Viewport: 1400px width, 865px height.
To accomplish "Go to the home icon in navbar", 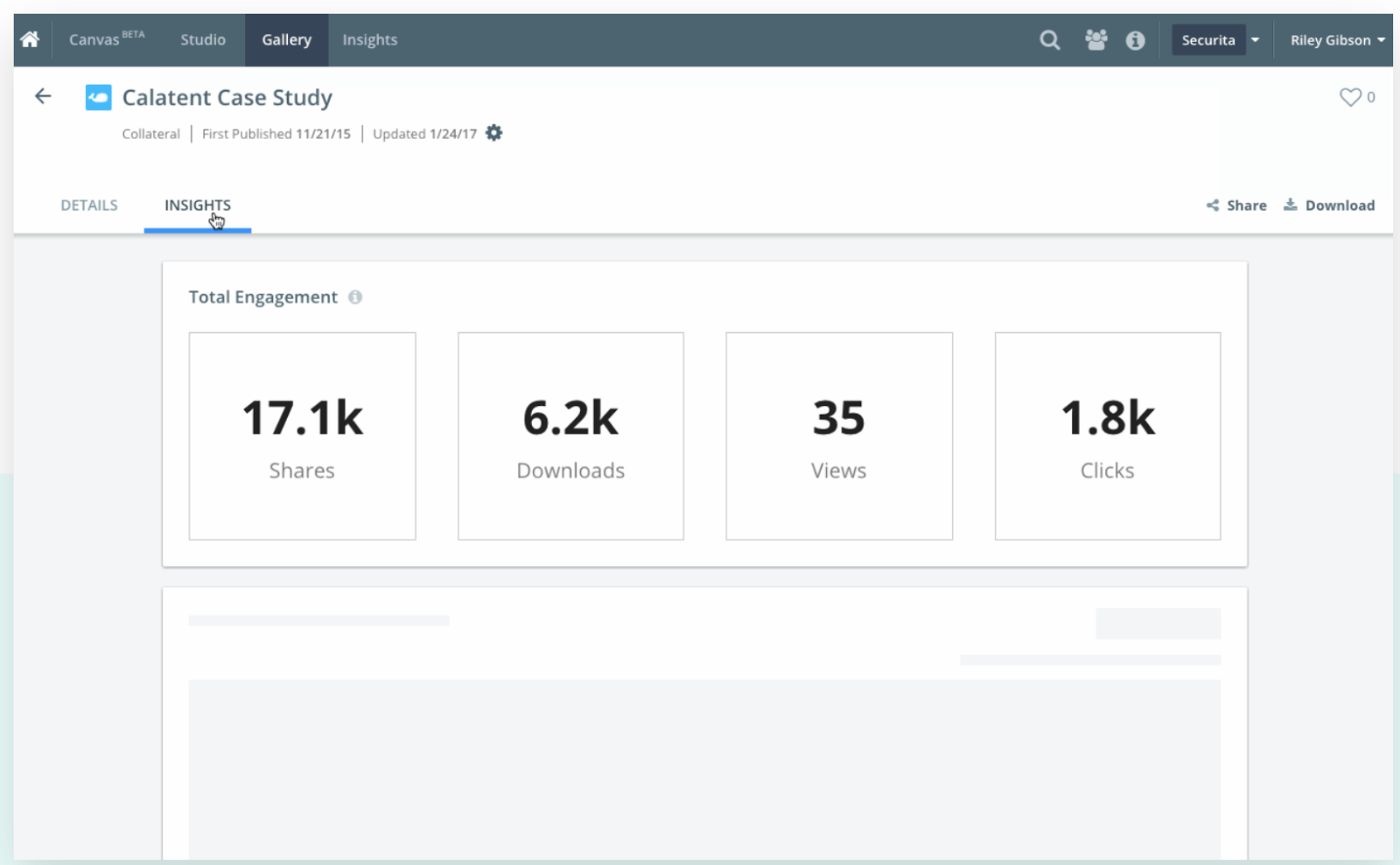I will click(30, 39).
